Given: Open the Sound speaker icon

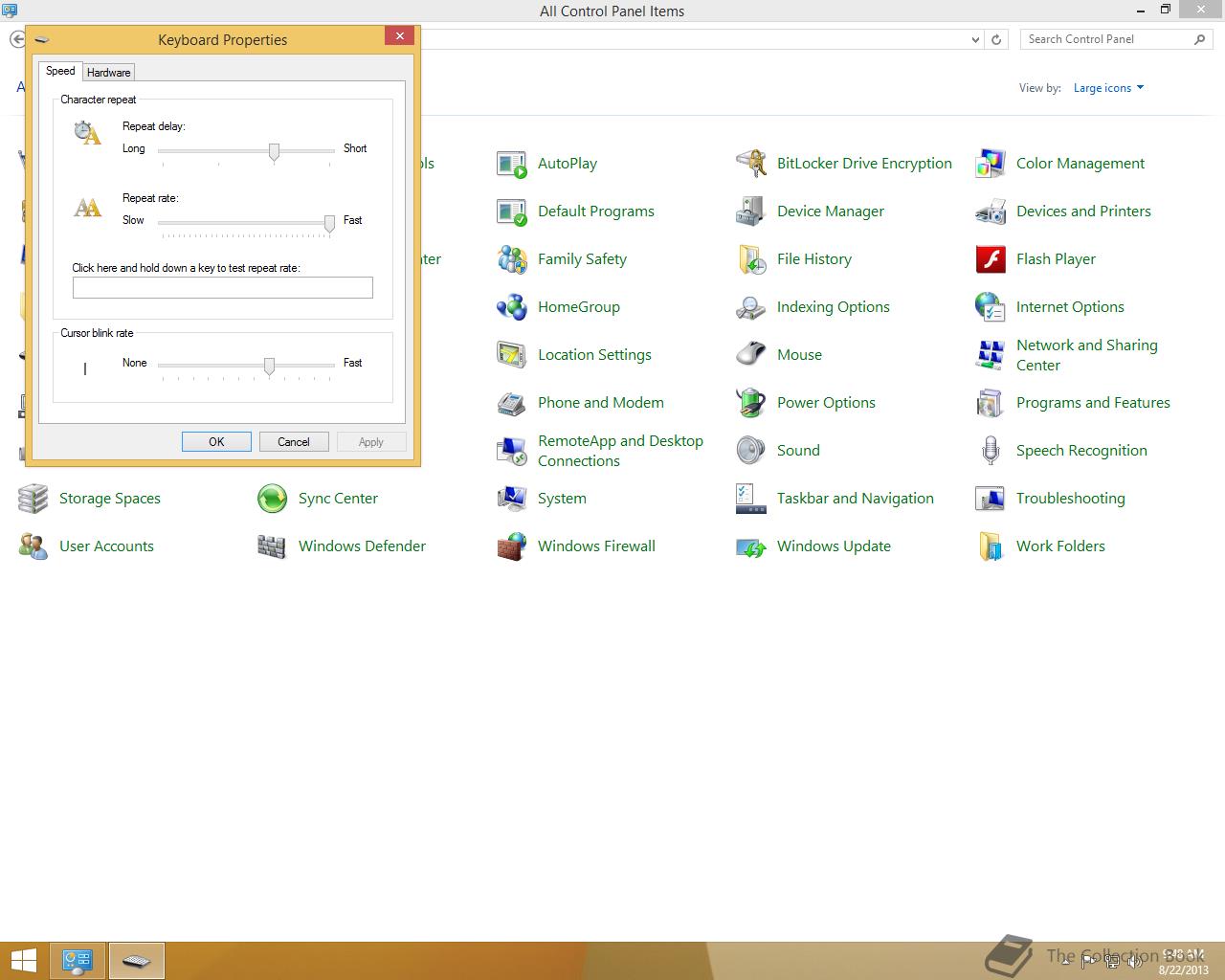Looking at the screenshot, I should pyautogui.click(x=751, y=451).
